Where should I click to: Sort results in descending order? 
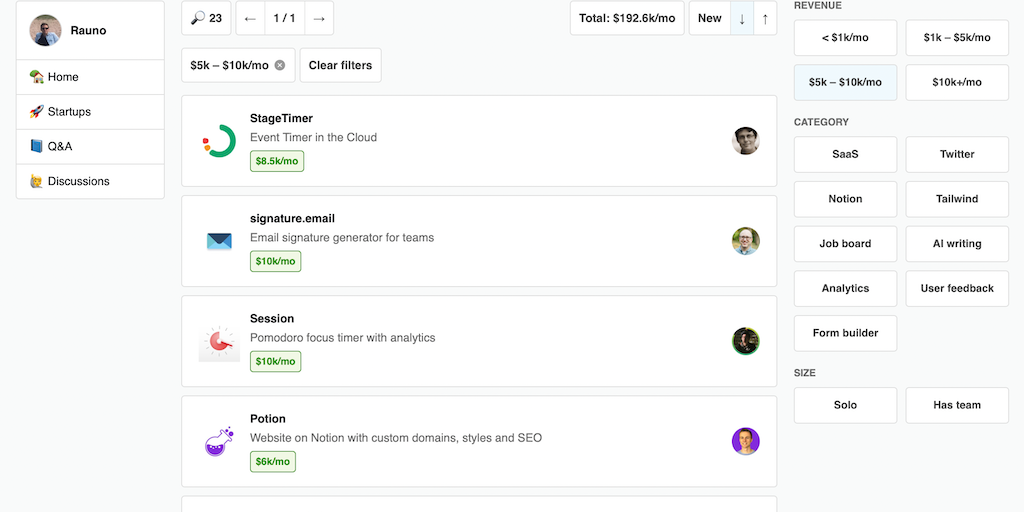[742, 18]
